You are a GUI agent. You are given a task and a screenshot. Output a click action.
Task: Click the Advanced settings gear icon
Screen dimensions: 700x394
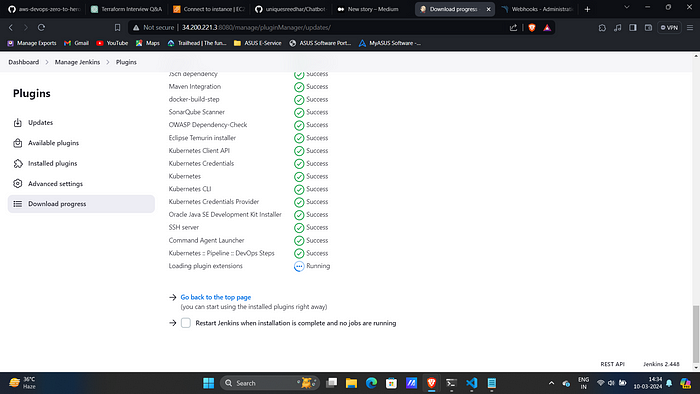17,183
